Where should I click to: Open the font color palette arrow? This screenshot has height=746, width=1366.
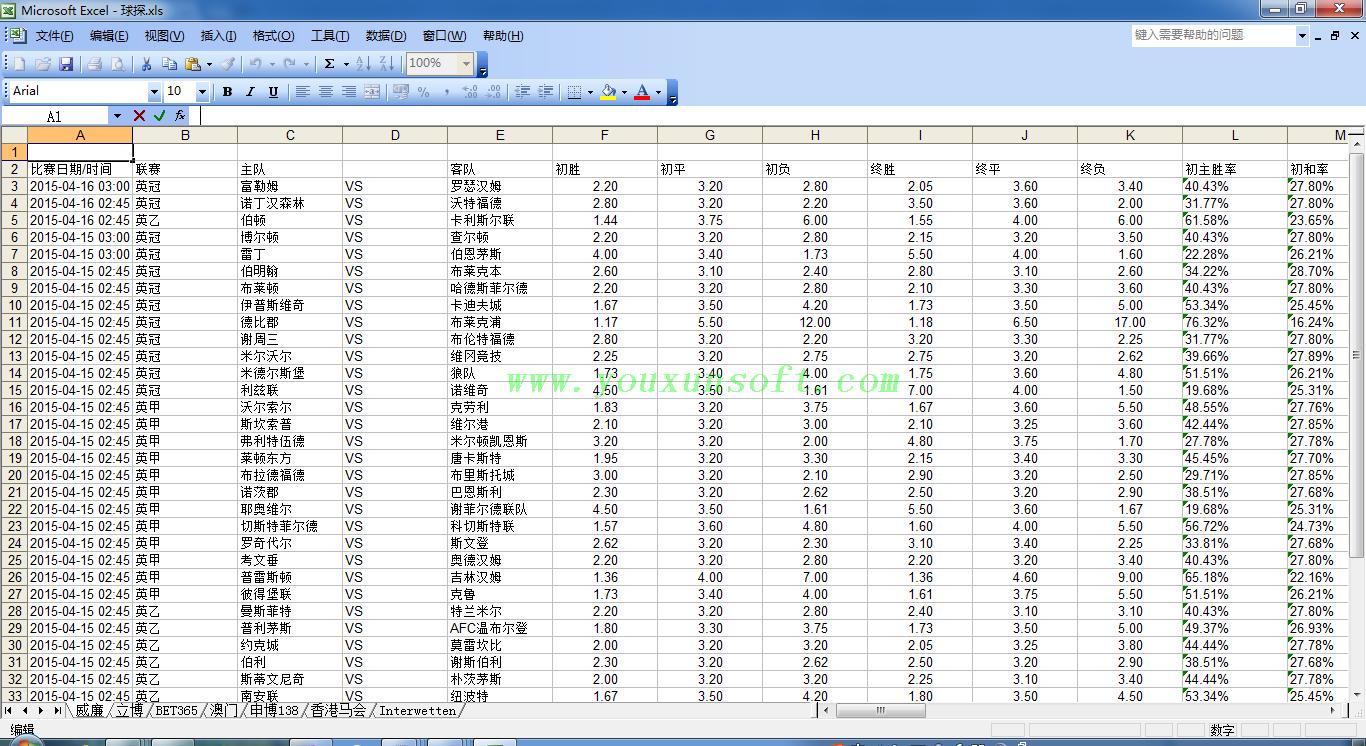658,92
